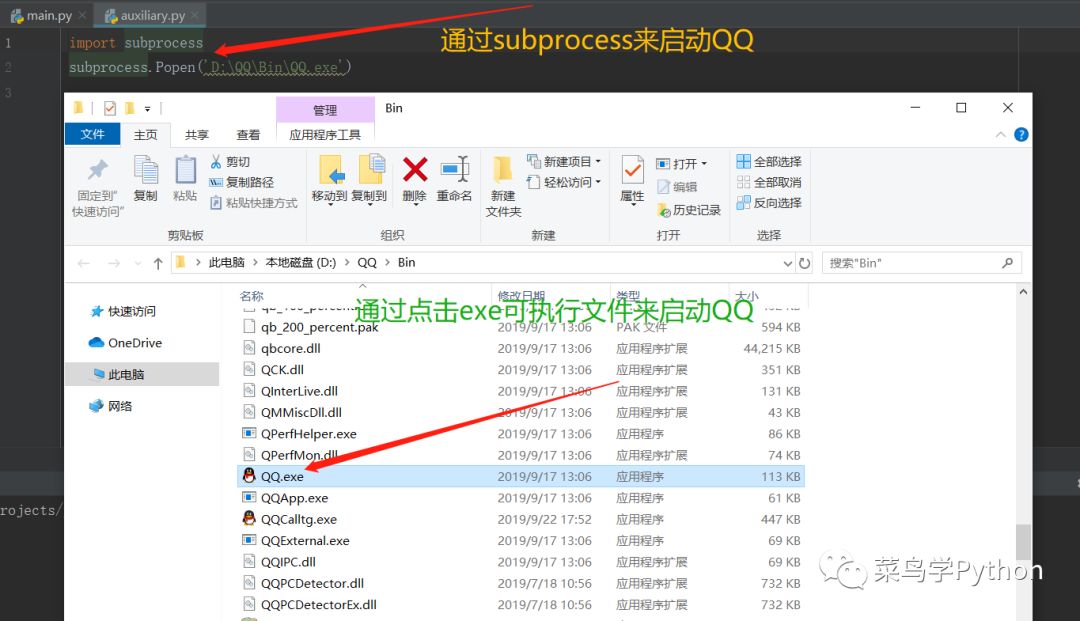Click the Move to (移动到) icon
Screen dimensions: 1080x621
click(x=331, y=169)
